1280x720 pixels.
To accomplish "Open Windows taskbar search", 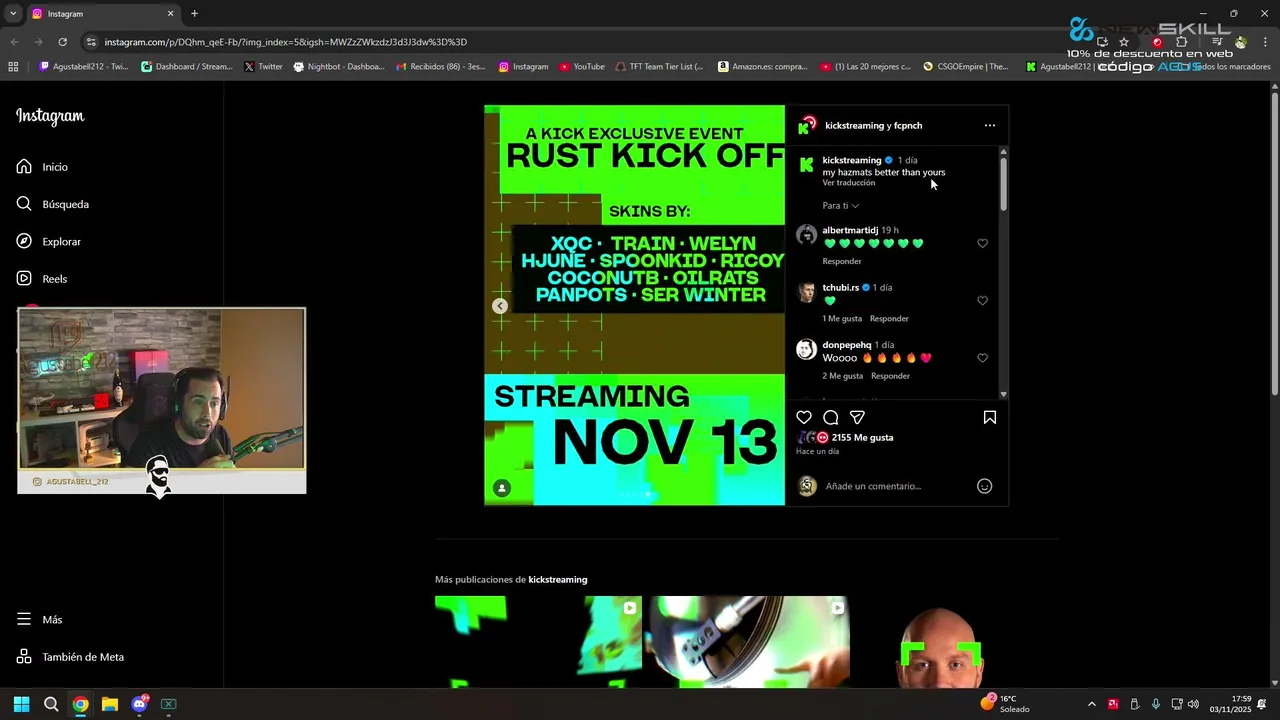I will [51, 704].
